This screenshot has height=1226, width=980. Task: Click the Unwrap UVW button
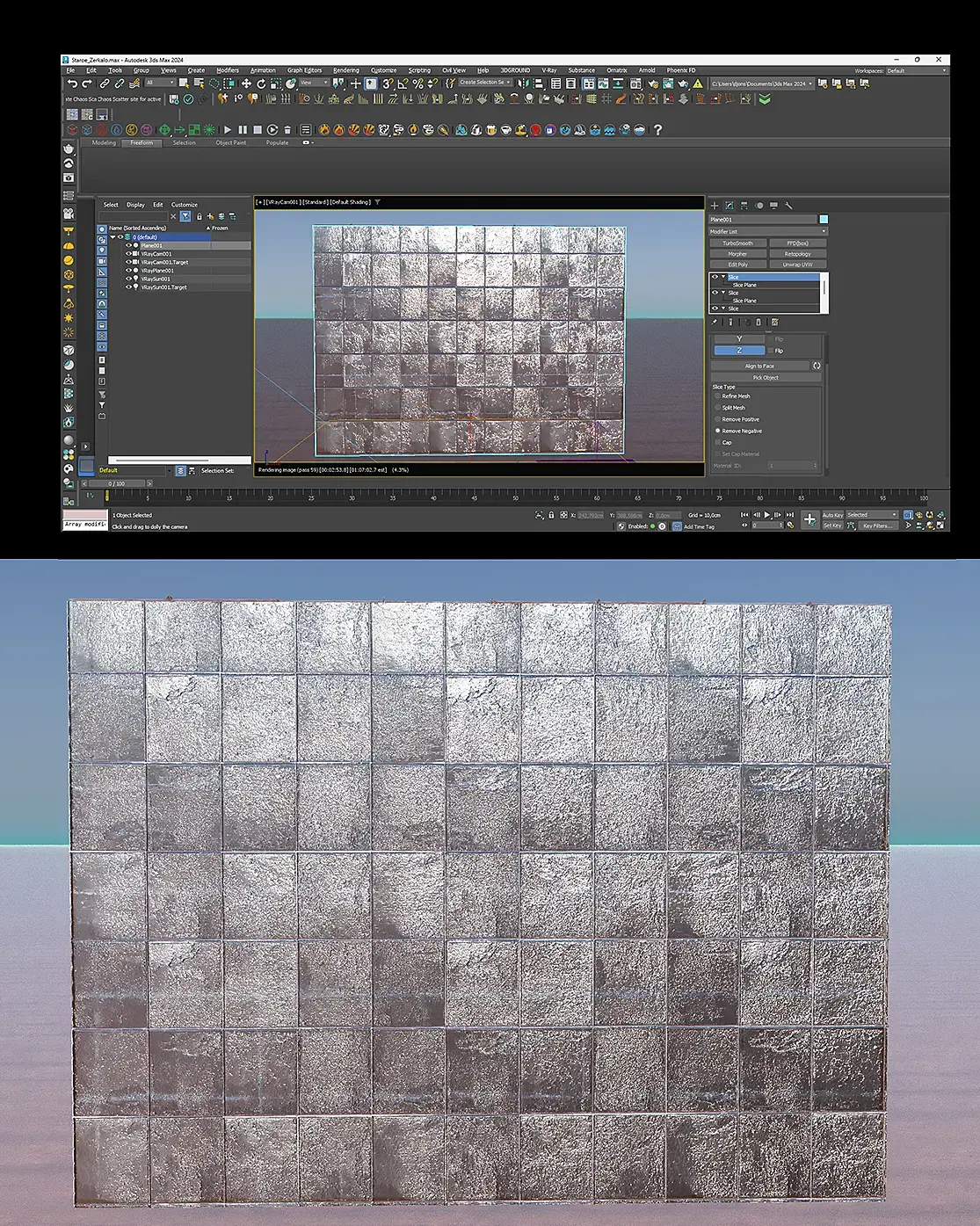pyautogui.click(x=798, y=265)
